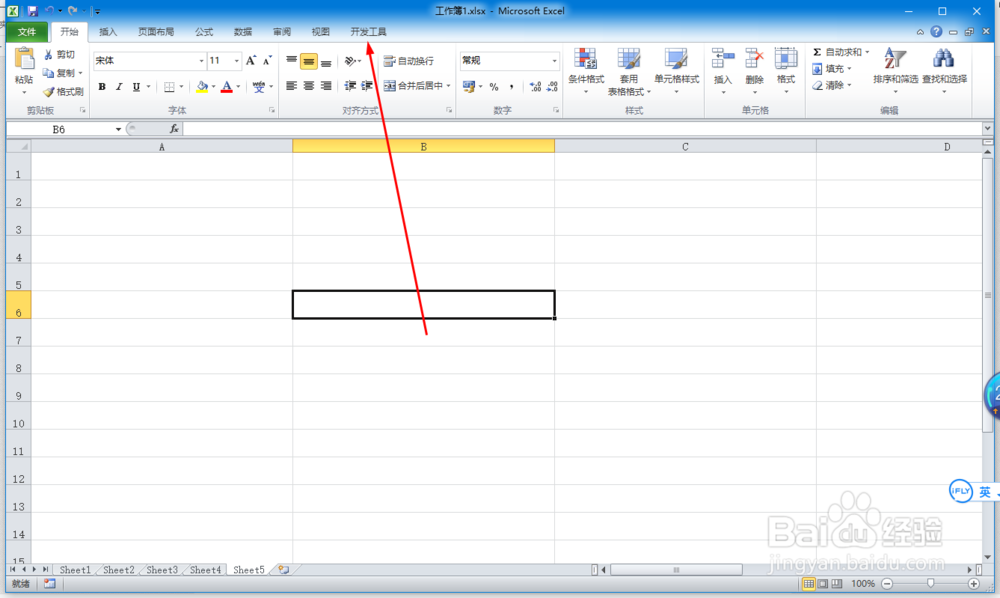Click AutoSum (自动求和)
The height and width of the screenshot is (598, 1000).
click(837, 52)
